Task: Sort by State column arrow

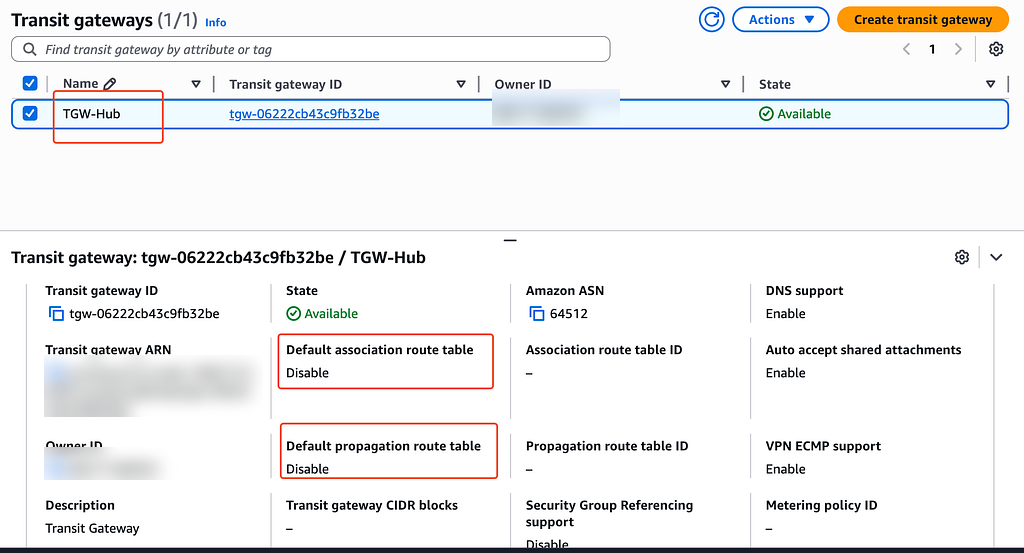Action: [x=991, y=84]
